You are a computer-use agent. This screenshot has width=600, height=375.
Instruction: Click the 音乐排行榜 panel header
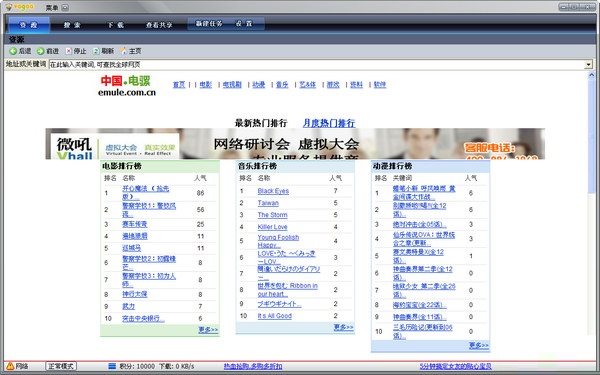(295, 166)
